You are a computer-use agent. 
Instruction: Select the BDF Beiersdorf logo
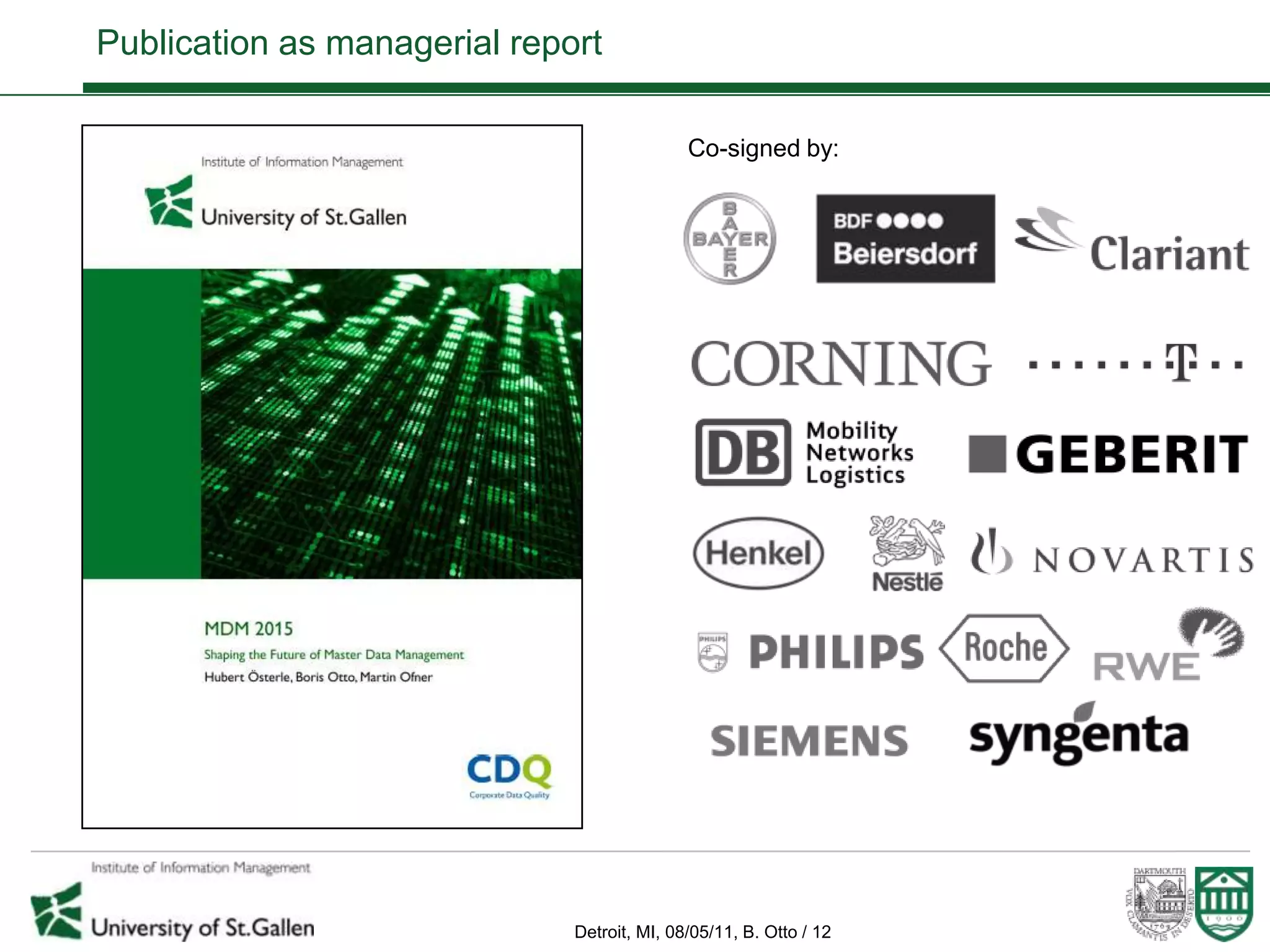point(905,239)
